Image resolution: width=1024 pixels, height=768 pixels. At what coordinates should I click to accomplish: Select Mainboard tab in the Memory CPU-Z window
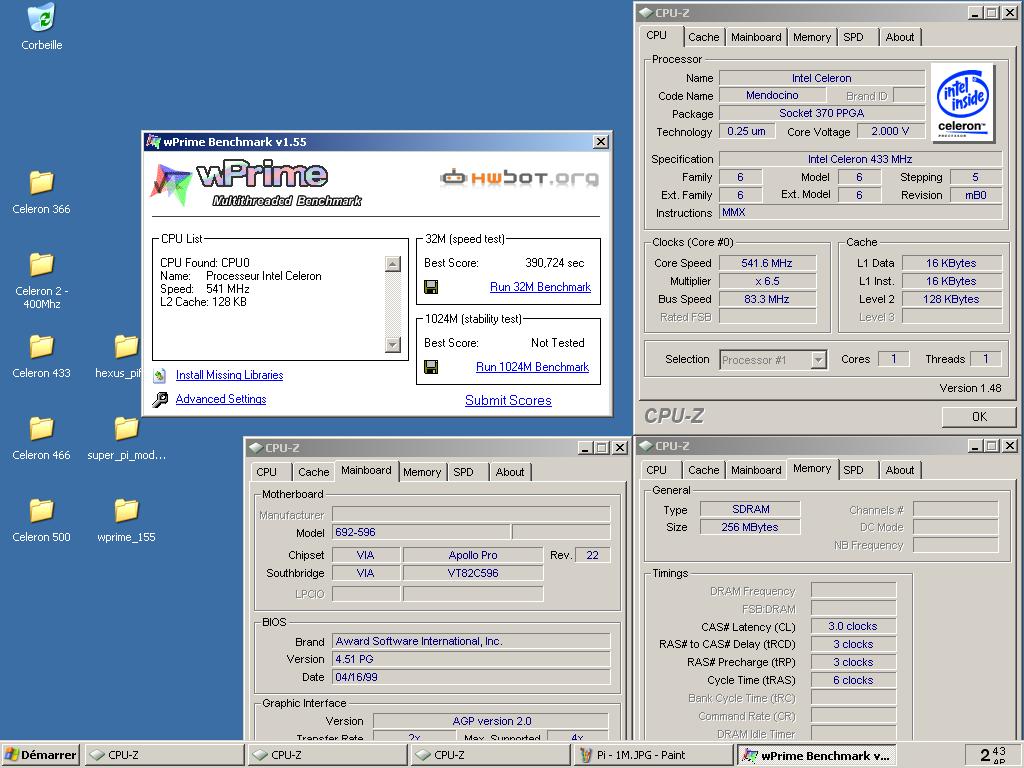point(756,470)
